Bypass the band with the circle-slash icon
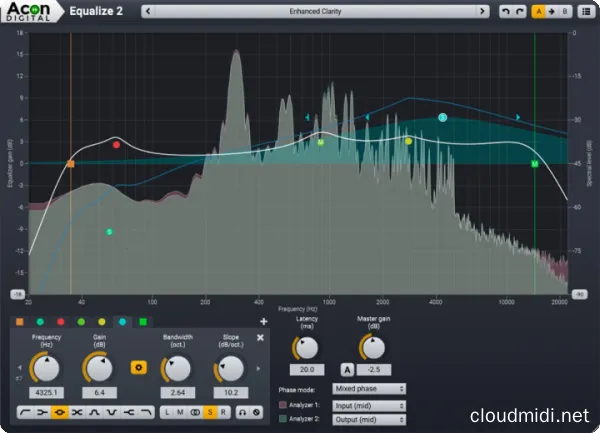This screenshot has height=433, width=600. 256,412
